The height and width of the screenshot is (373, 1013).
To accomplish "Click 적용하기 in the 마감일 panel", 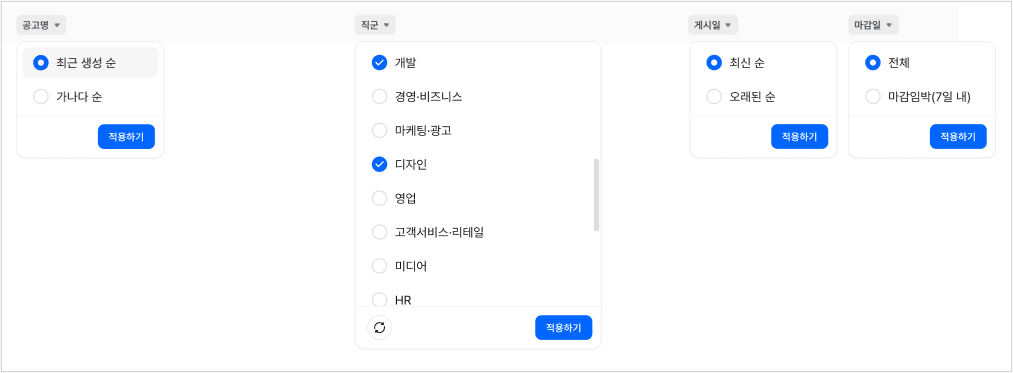I will click(x=958, y=136).
